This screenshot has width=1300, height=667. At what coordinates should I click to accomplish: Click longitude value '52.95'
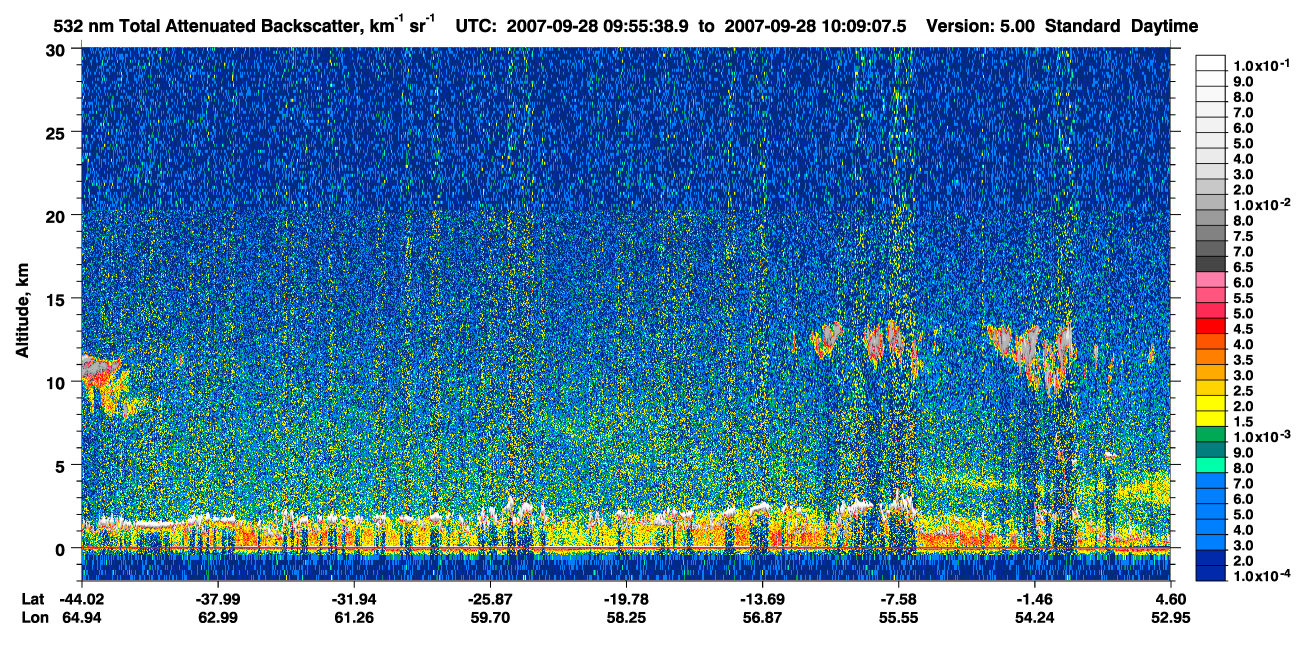pos(1172,618)
